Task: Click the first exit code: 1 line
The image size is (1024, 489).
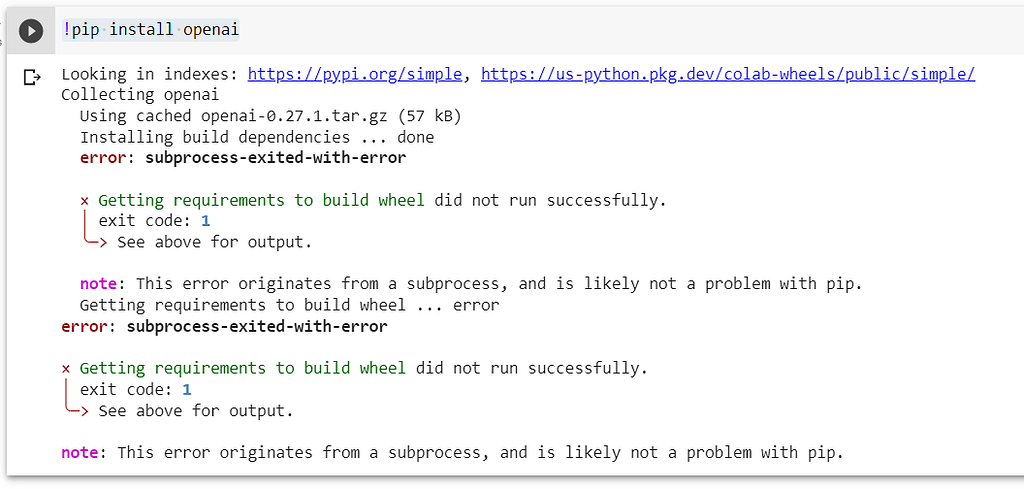Action: click(154, 221)
